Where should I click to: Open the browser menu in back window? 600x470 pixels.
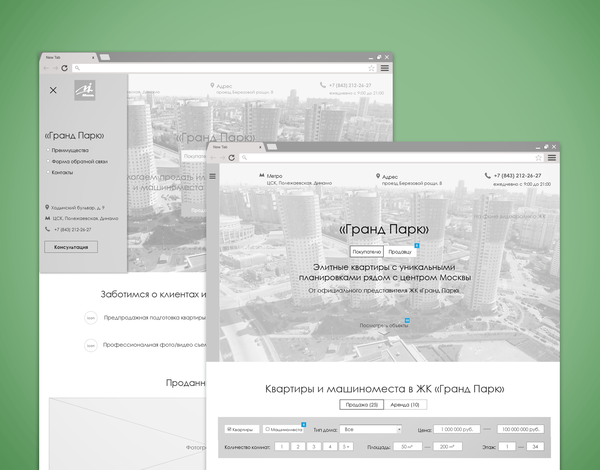[x=385, y=68]
